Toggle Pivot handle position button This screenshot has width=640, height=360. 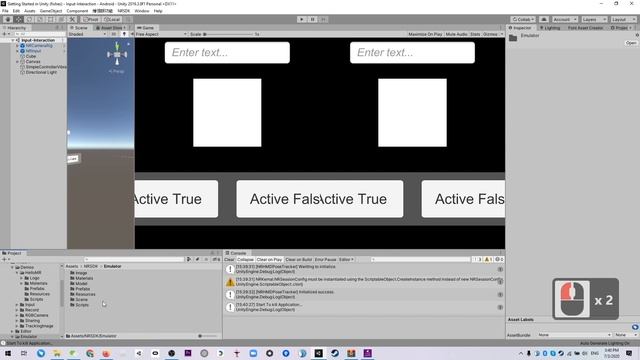pos(91,19)
